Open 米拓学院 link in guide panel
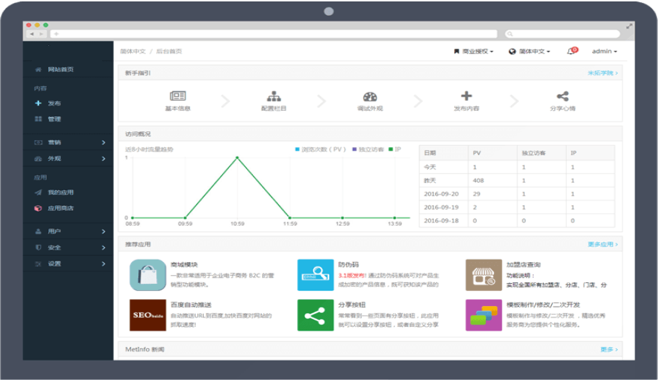658x382 pixels. pyautogui.click(x=603, y=73)
